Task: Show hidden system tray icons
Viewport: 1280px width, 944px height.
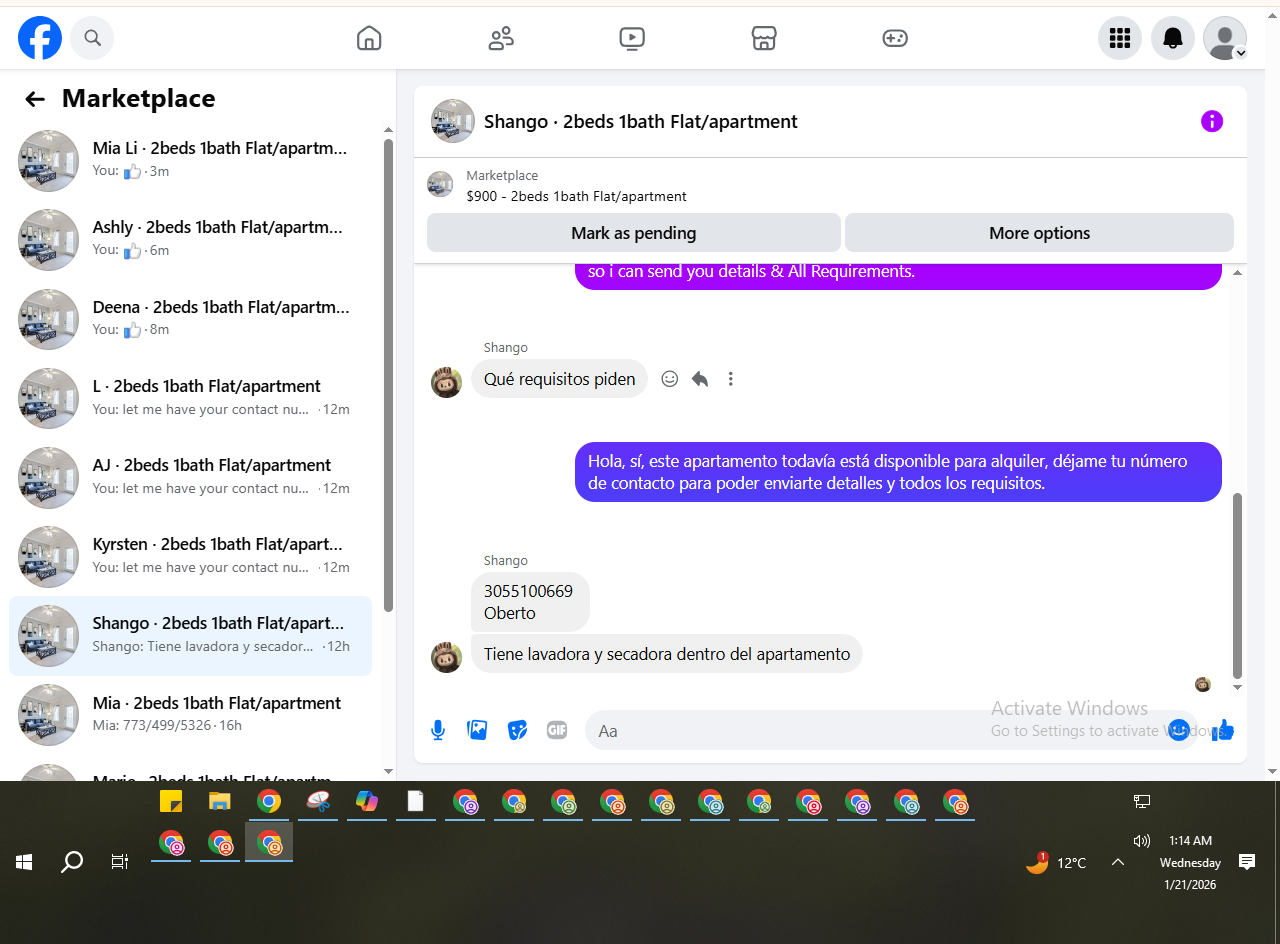Action: coord(1118,862)
